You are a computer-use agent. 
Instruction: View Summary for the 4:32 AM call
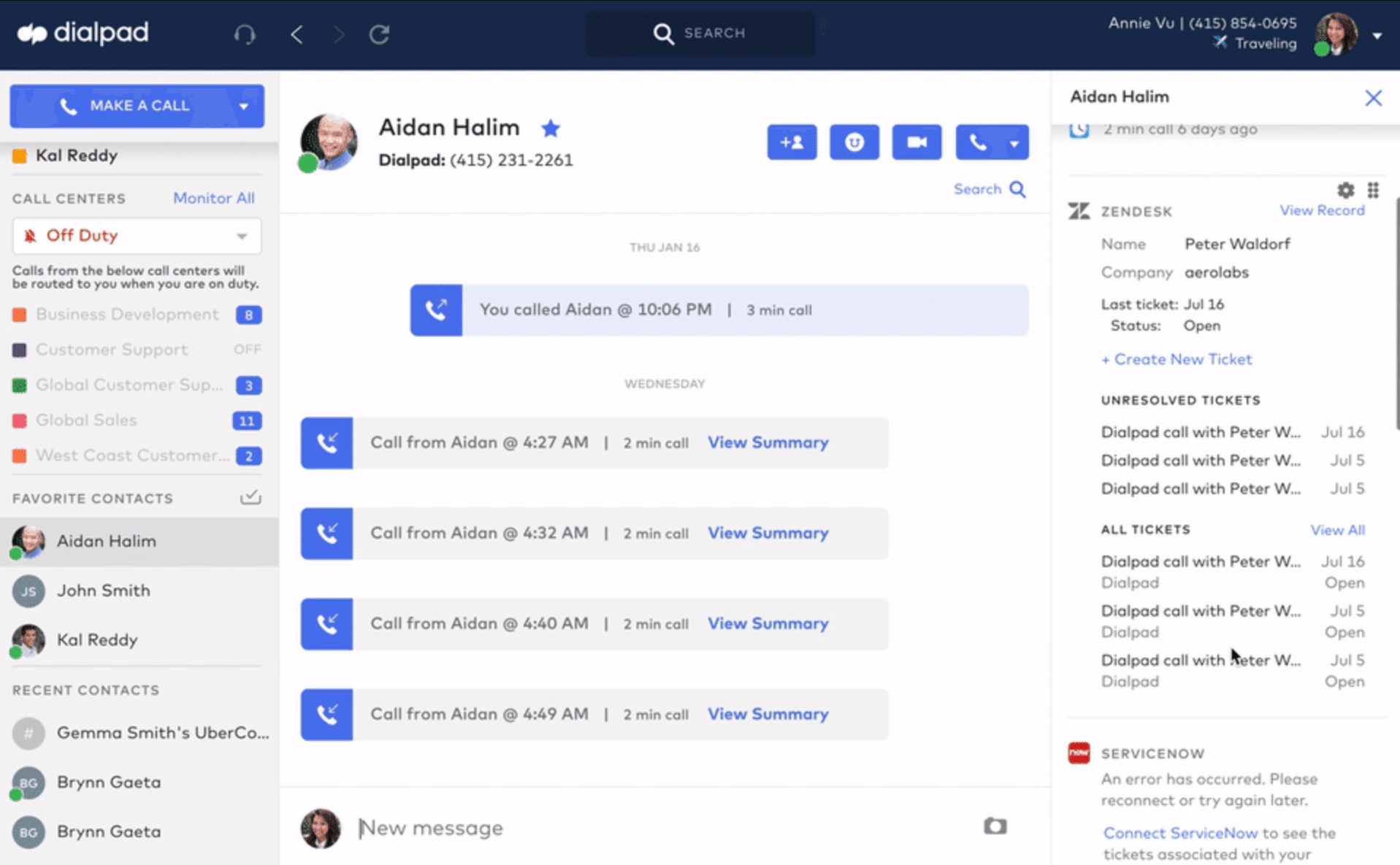pos(768,534)
